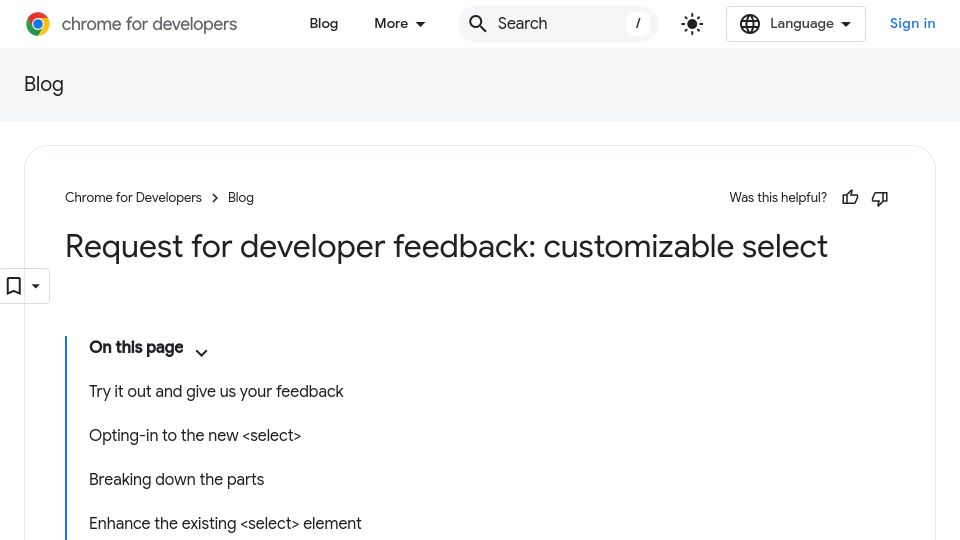
Task: Open the Language dropdown
Action: click(796, 24)
